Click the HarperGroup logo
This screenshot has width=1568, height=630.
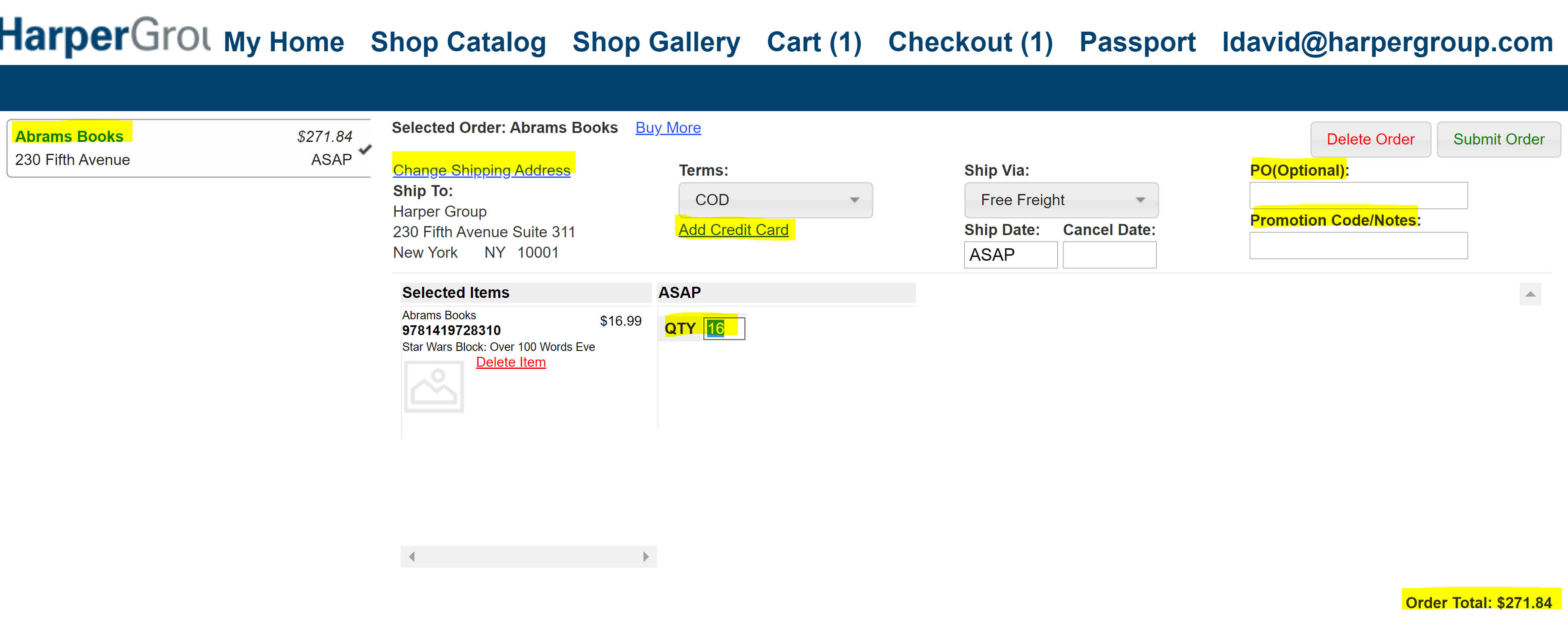(x=105, y=36)
